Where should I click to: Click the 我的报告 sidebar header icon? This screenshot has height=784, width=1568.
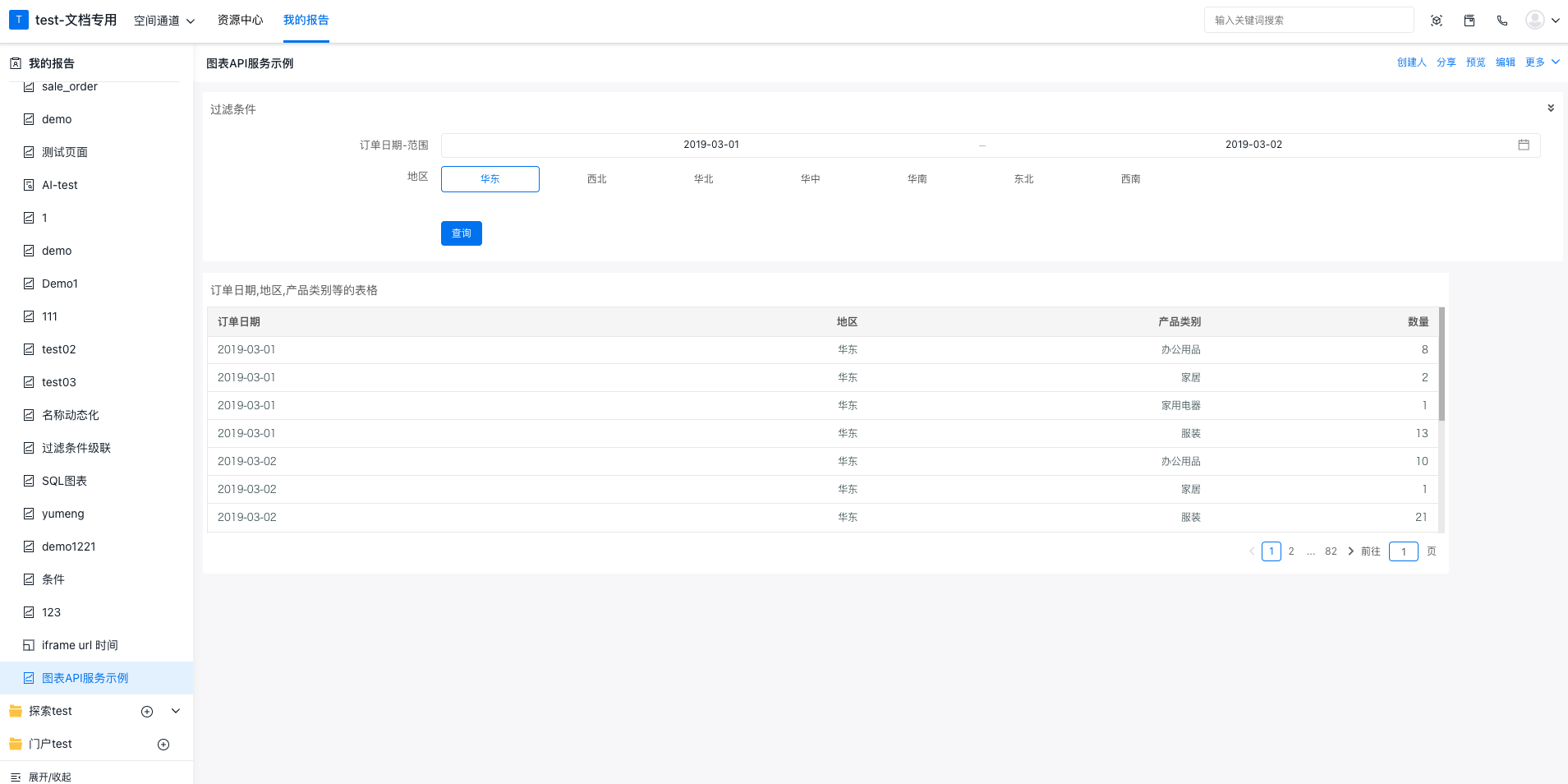point(16,63)
